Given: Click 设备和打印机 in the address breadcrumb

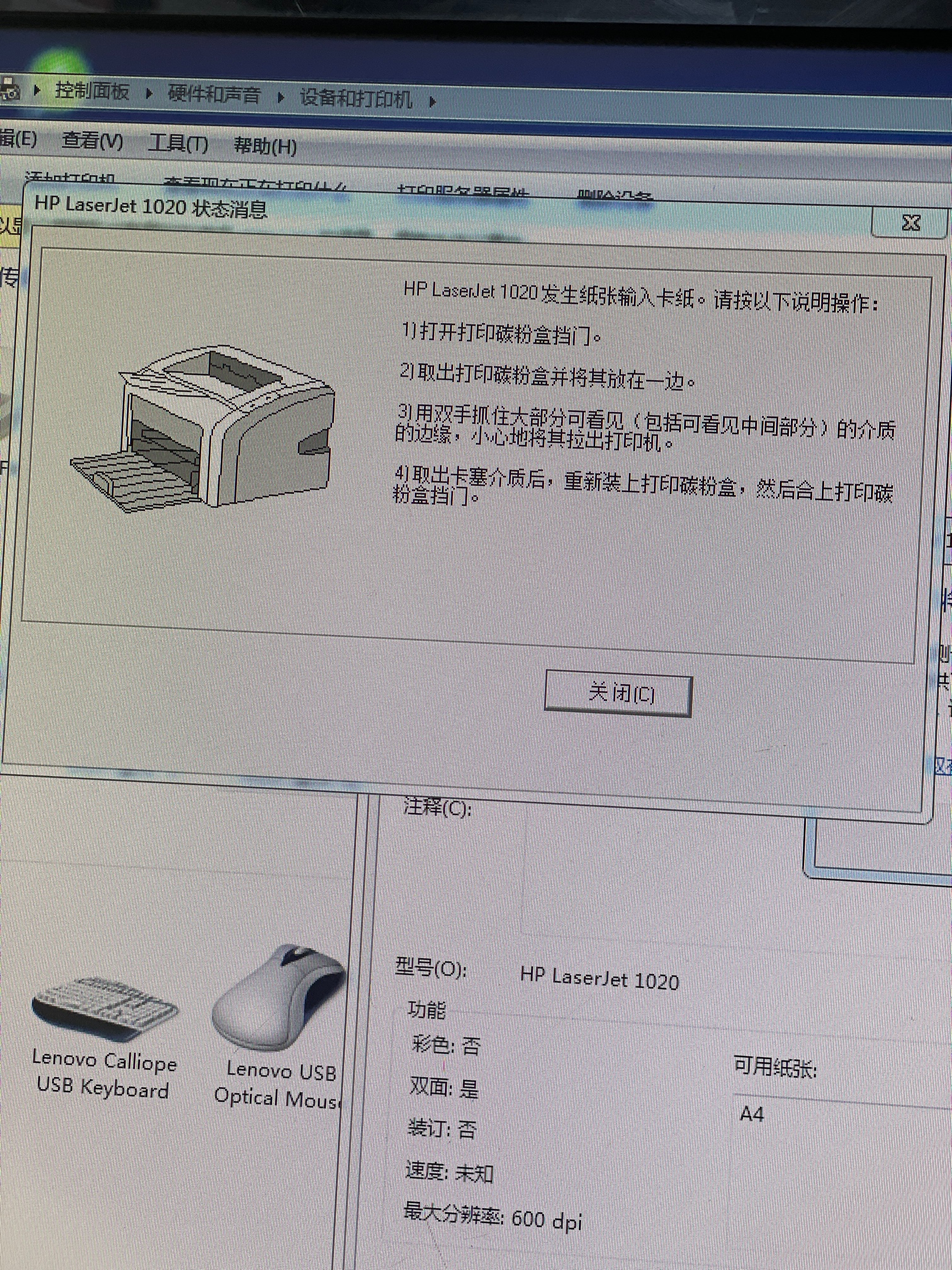Looking at the screenshot, I should tap(356, 98).
